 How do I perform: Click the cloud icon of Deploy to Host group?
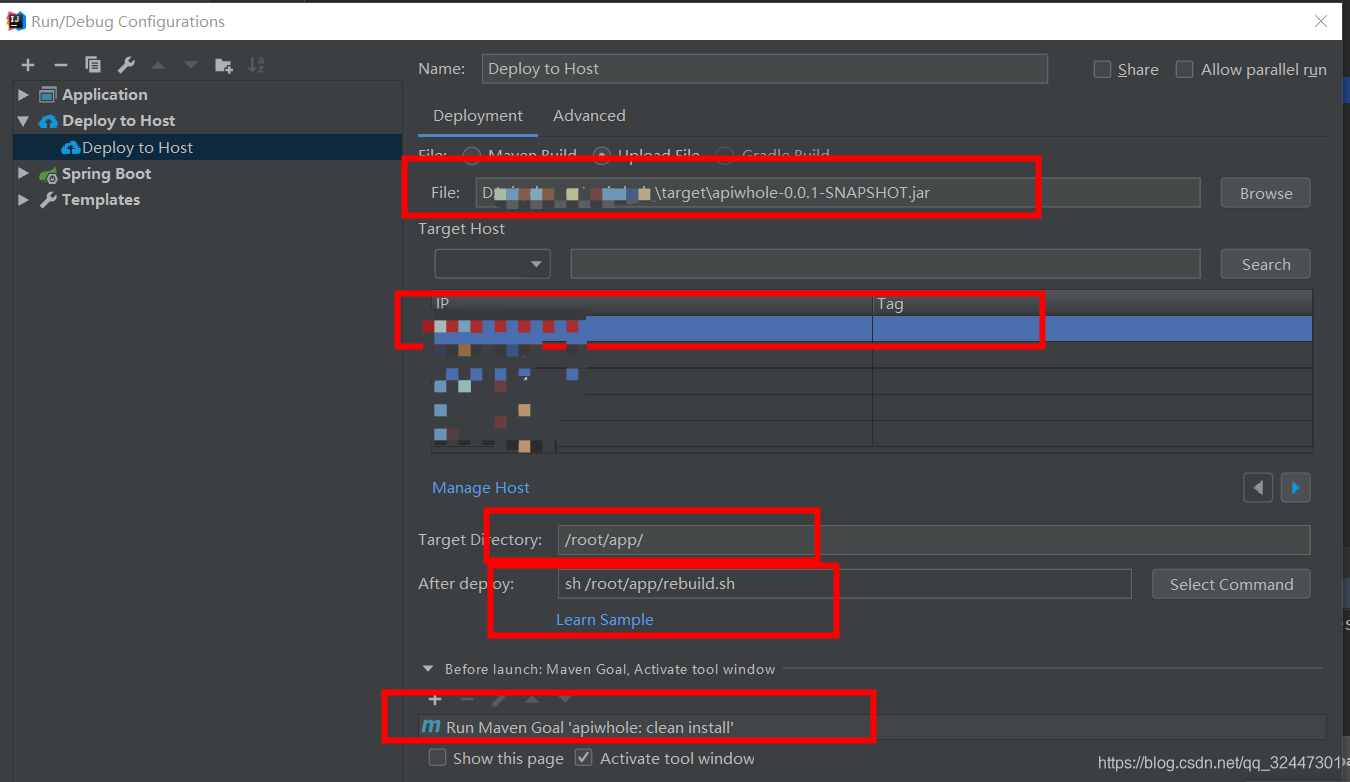point(48,121)
